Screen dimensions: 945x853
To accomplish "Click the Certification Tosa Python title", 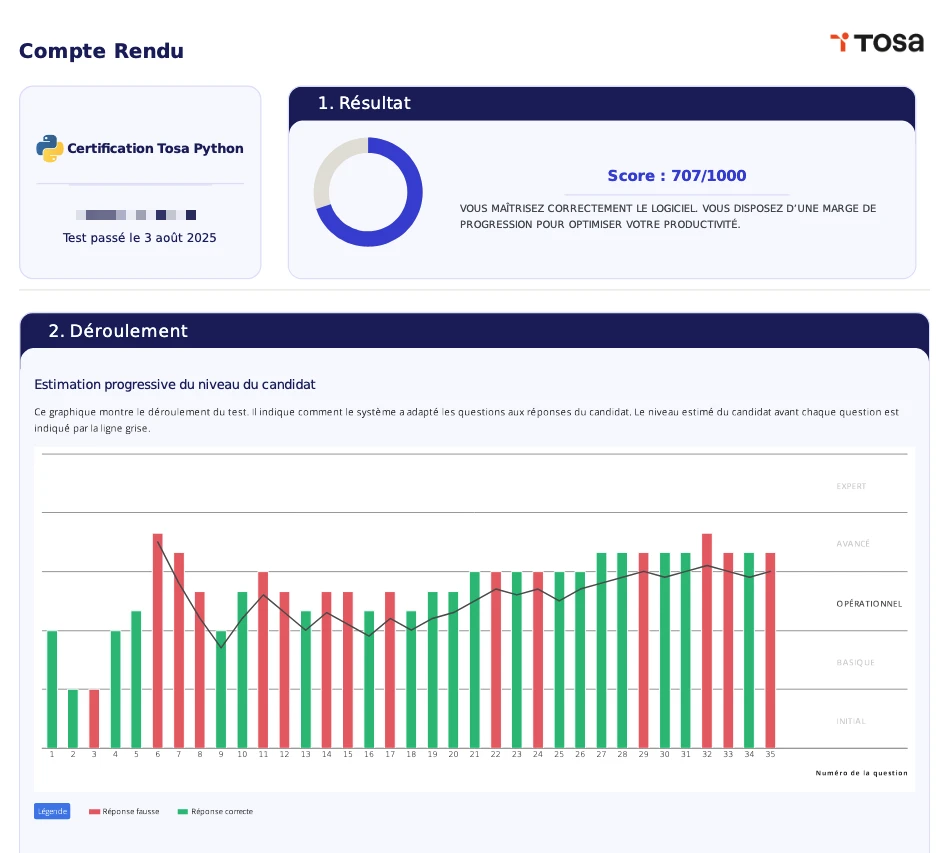I will [x=155, y=149].
